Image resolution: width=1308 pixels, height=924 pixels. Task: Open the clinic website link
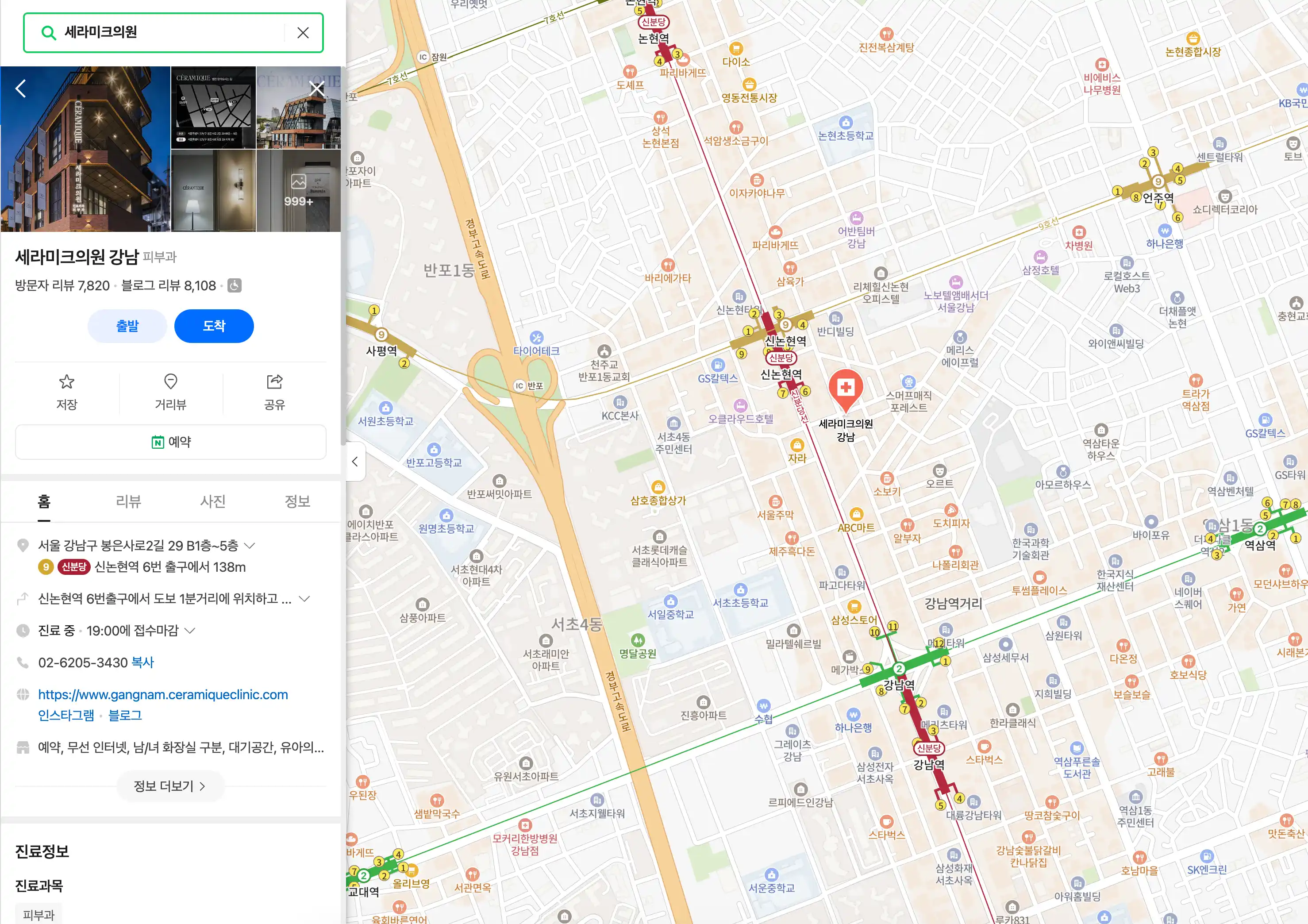[x=163, y=694]
